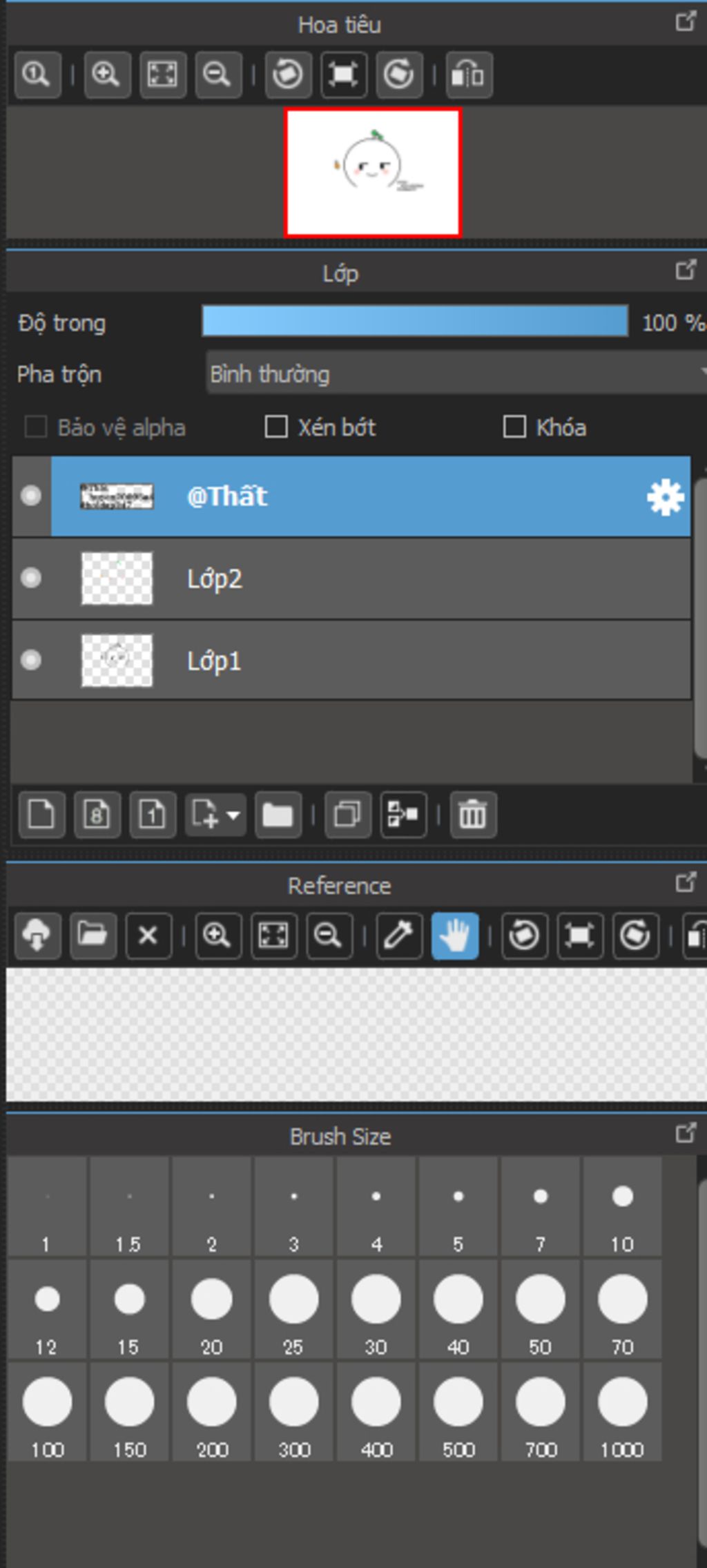This screenshot has height=1568, width=707.
Task: Open settings gear for @Thất layer
Action: click(x=665, y=497)
